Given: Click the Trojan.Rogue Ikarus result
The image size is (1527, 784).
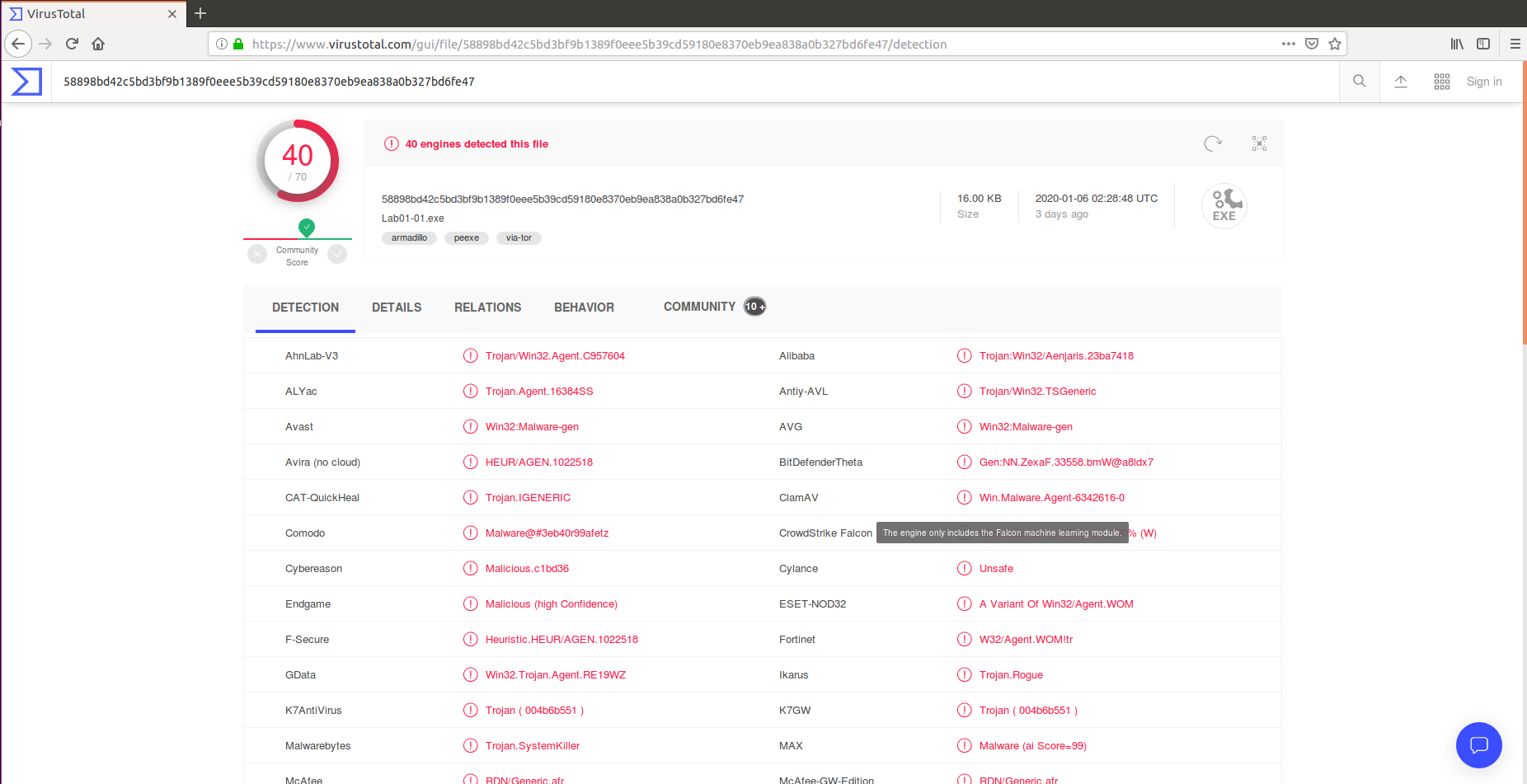Looking at the screenshot, I should (1011, 675).
